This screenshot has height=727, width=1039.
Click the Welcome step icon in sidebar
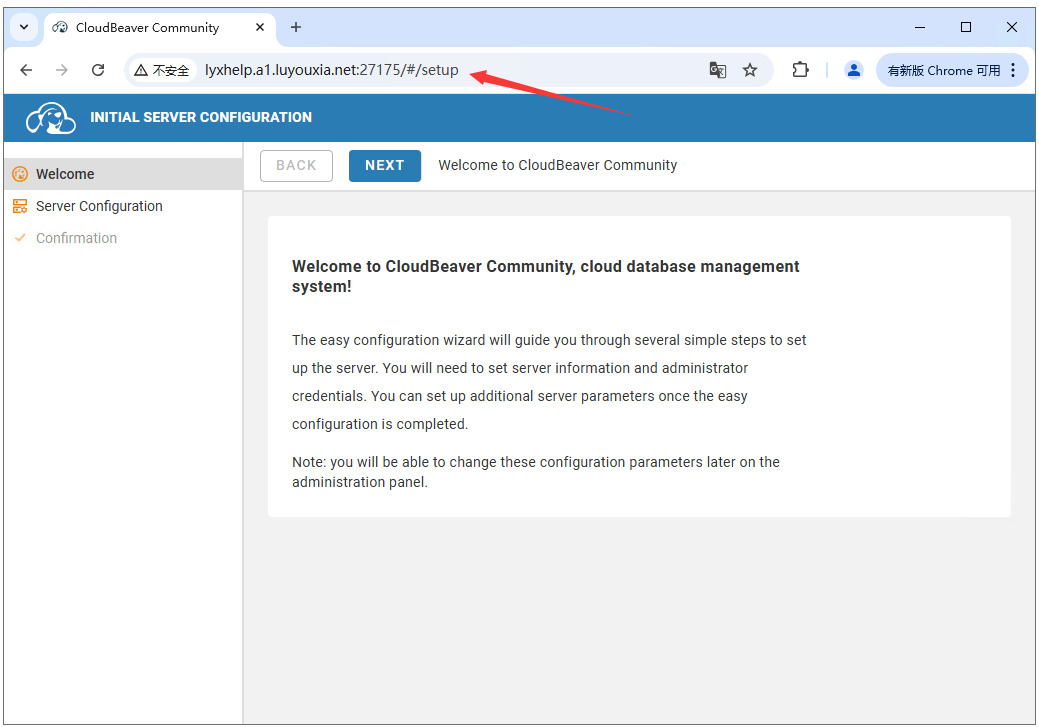pos(20,174)
